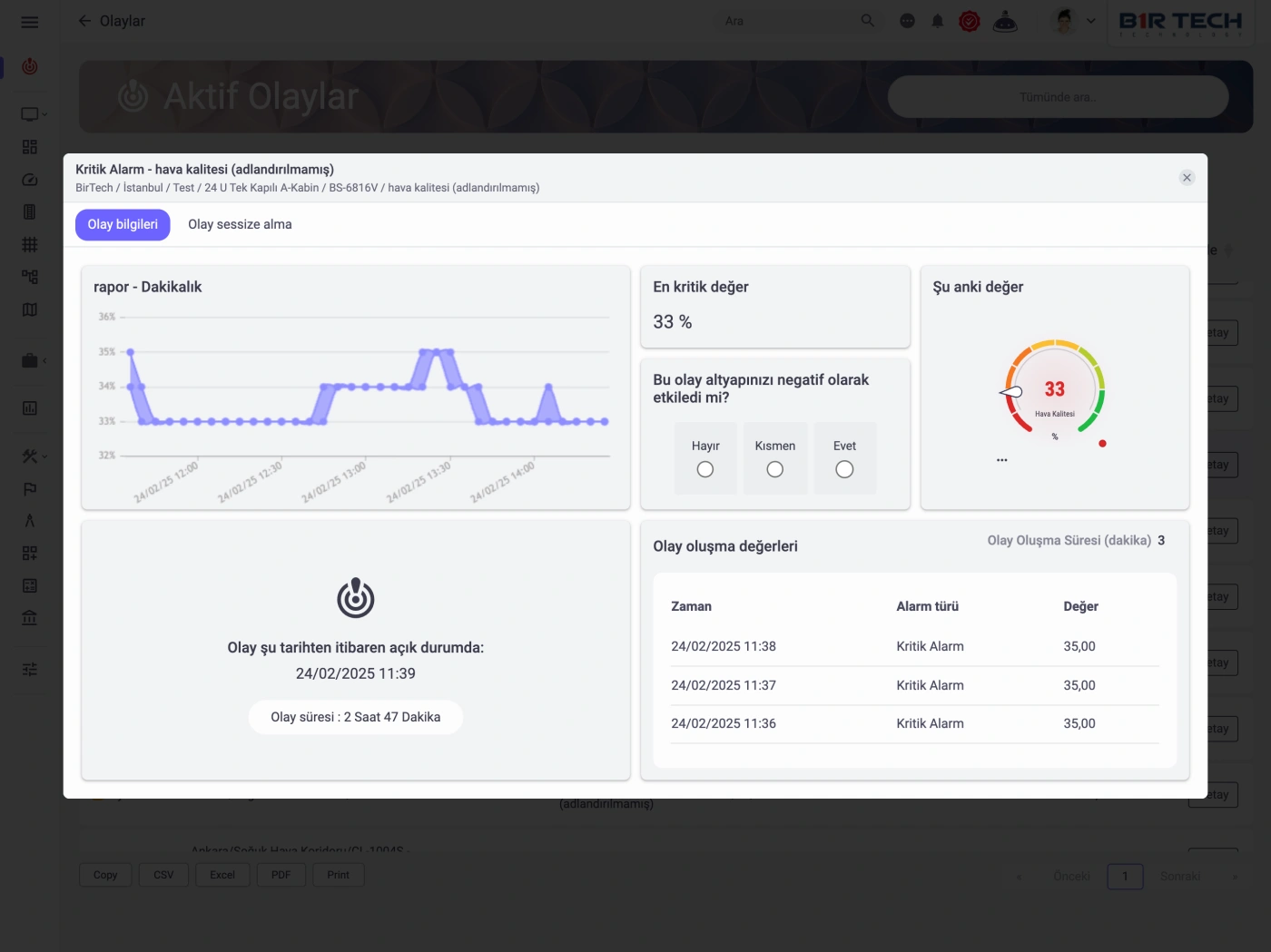Click the 33 % critical value text

[673, 322]
